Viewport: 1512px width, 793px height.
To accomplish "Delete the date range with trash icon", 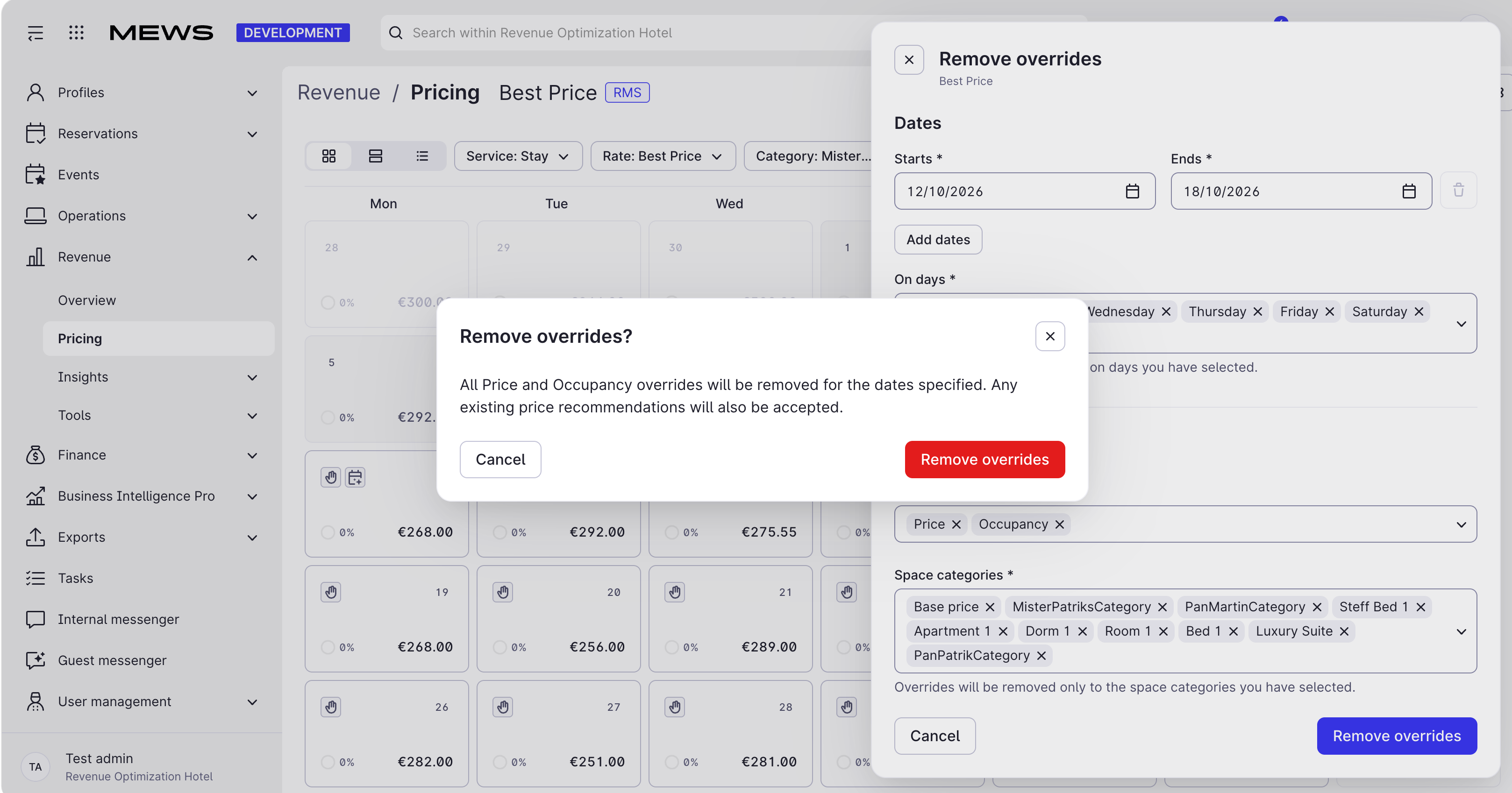I will click(1458, 190).
